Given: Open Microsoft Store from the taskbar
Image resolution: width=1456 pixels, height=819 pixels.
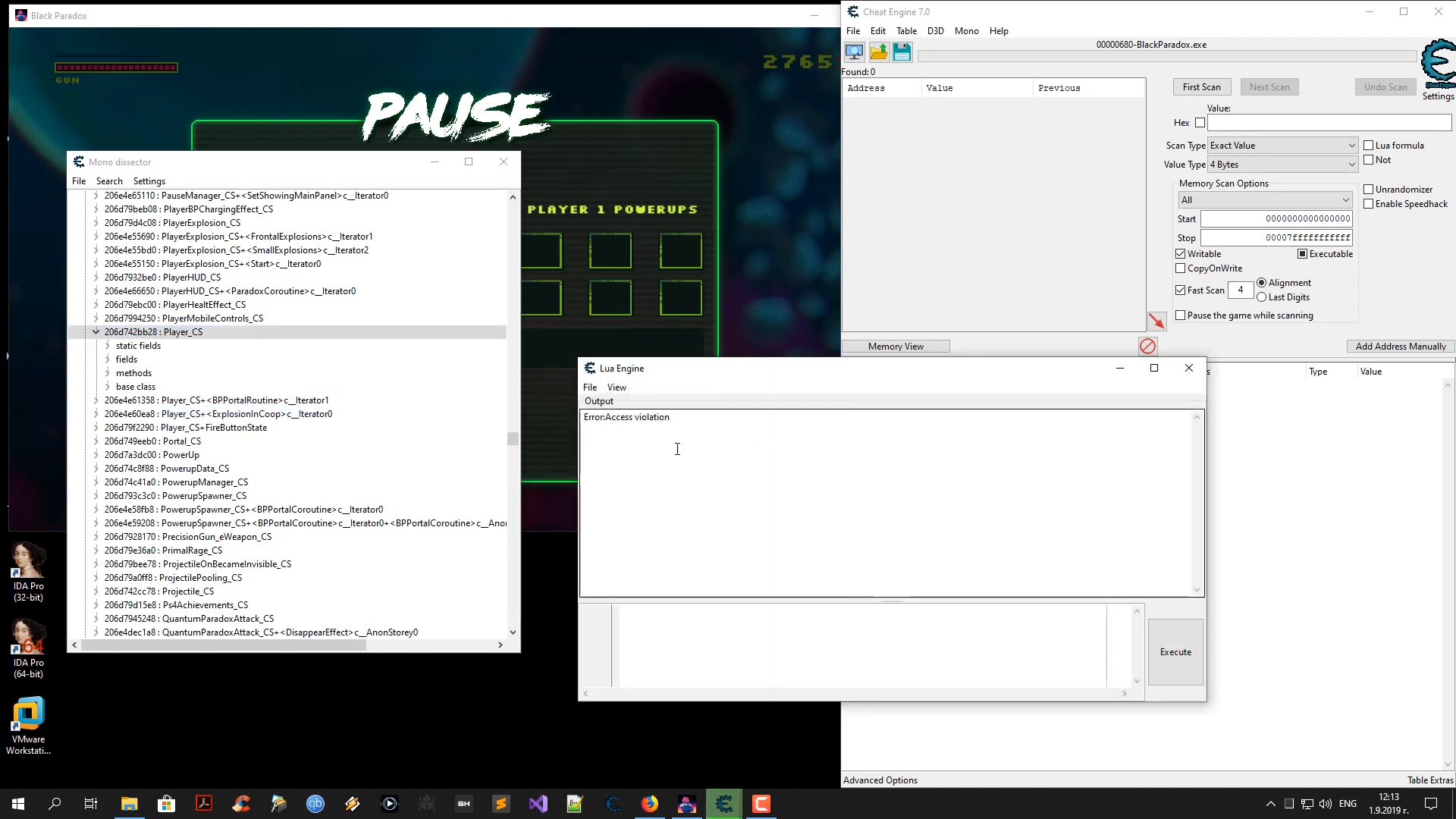Looking at the screenshot, I should point(166,804).
